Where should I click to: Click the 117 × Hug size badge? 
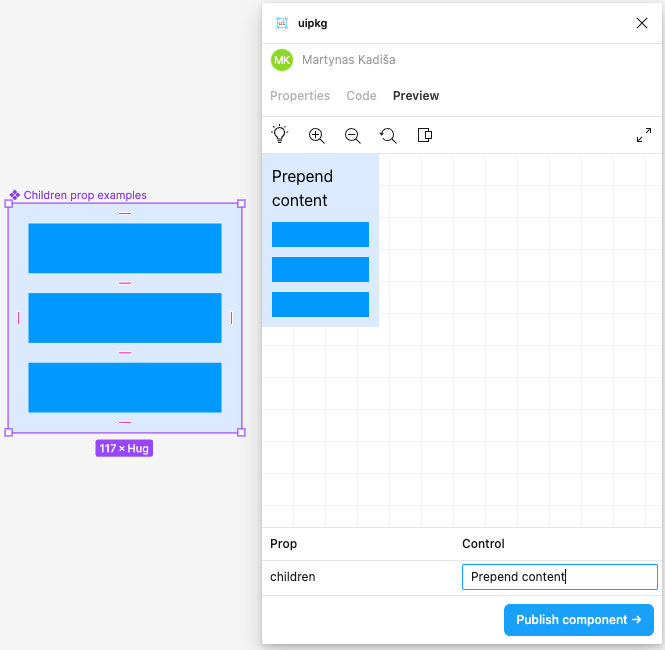click(x=124, y=449)
